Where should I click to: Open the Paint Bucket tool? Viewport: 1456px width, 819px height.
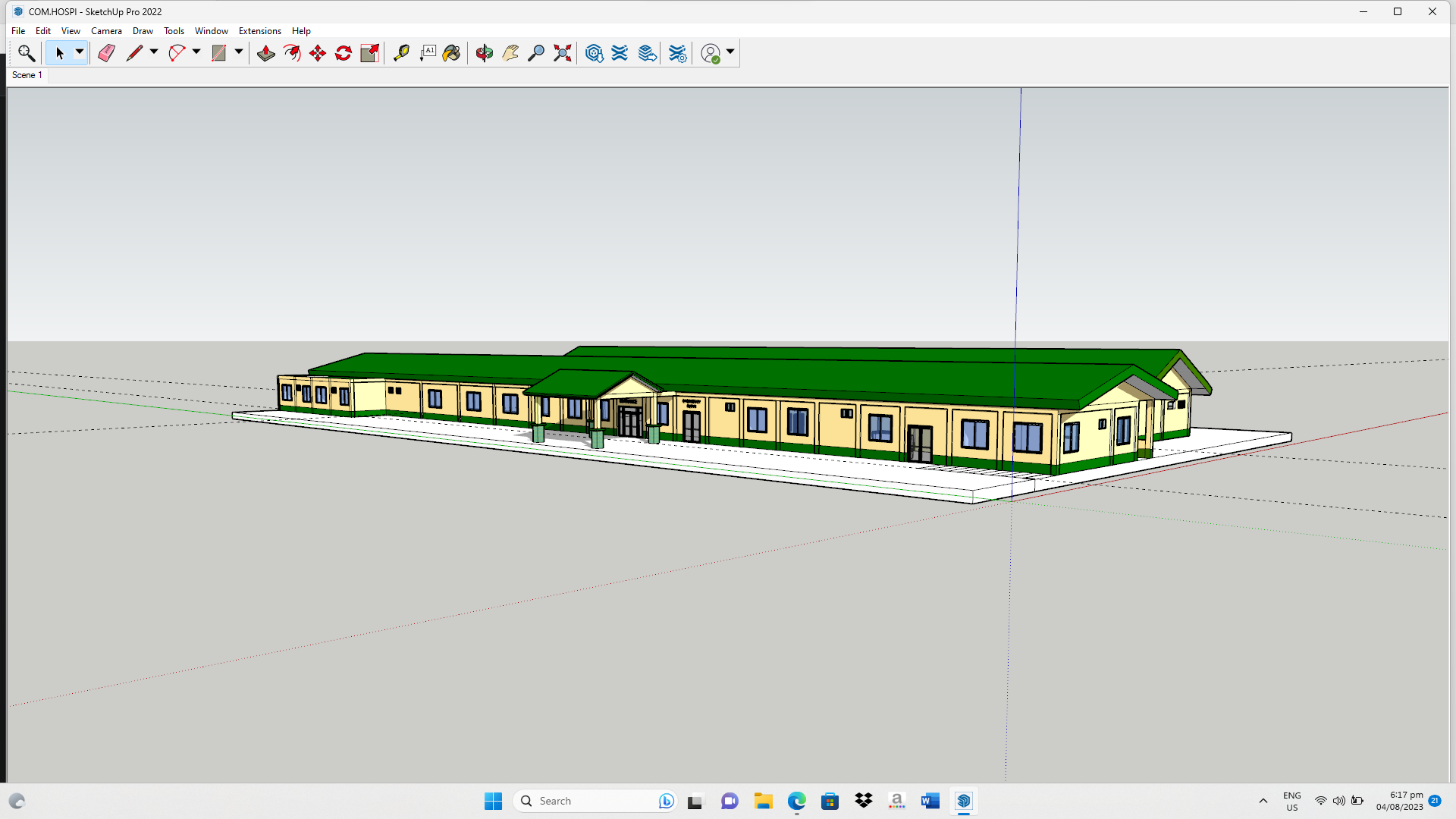(451, 53)
